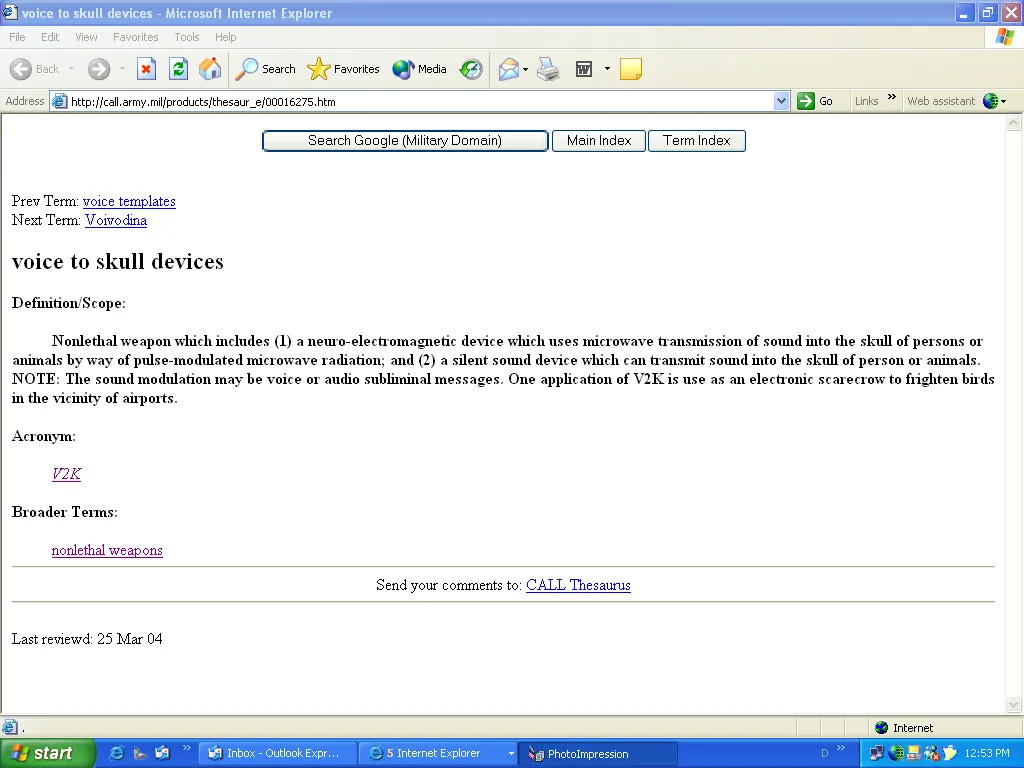Open the nonlethal weapons link
Image resolution: width=1024 pixels, height=768 pixels.
[x=107, y=551]
